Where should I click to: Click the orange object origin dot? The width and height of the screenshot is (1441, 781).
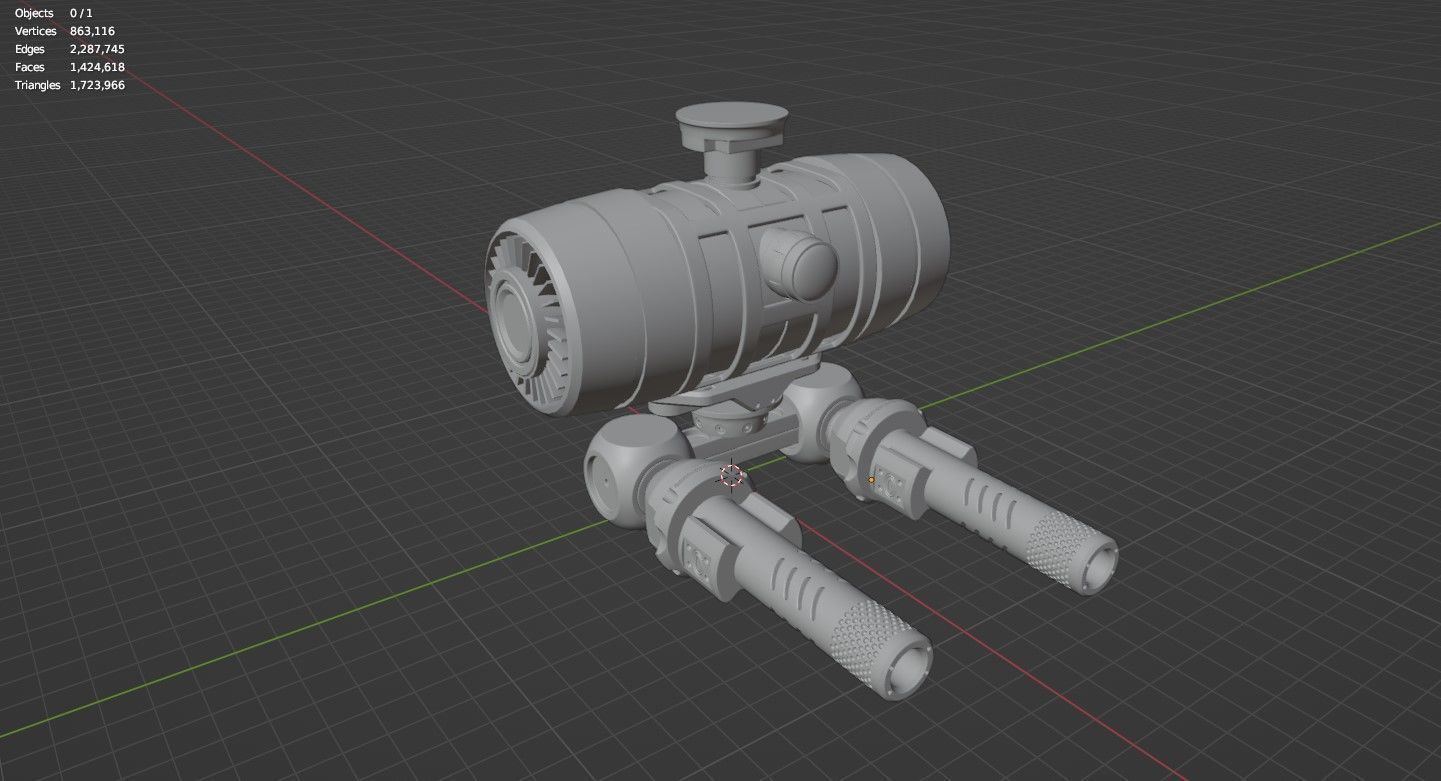[x=871, y=480]
